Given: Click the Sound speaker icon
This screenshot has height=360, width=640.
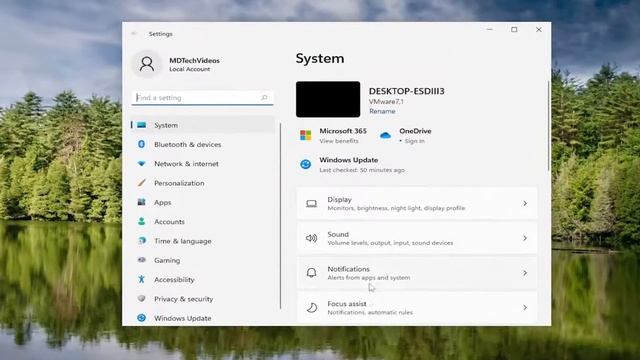Looking at the screenshot, I should point(311,238).
